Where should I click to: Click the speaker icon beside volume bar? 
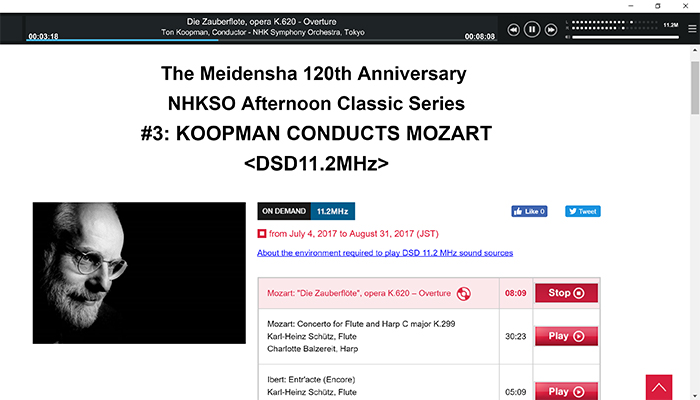click(x=568, y=37)
